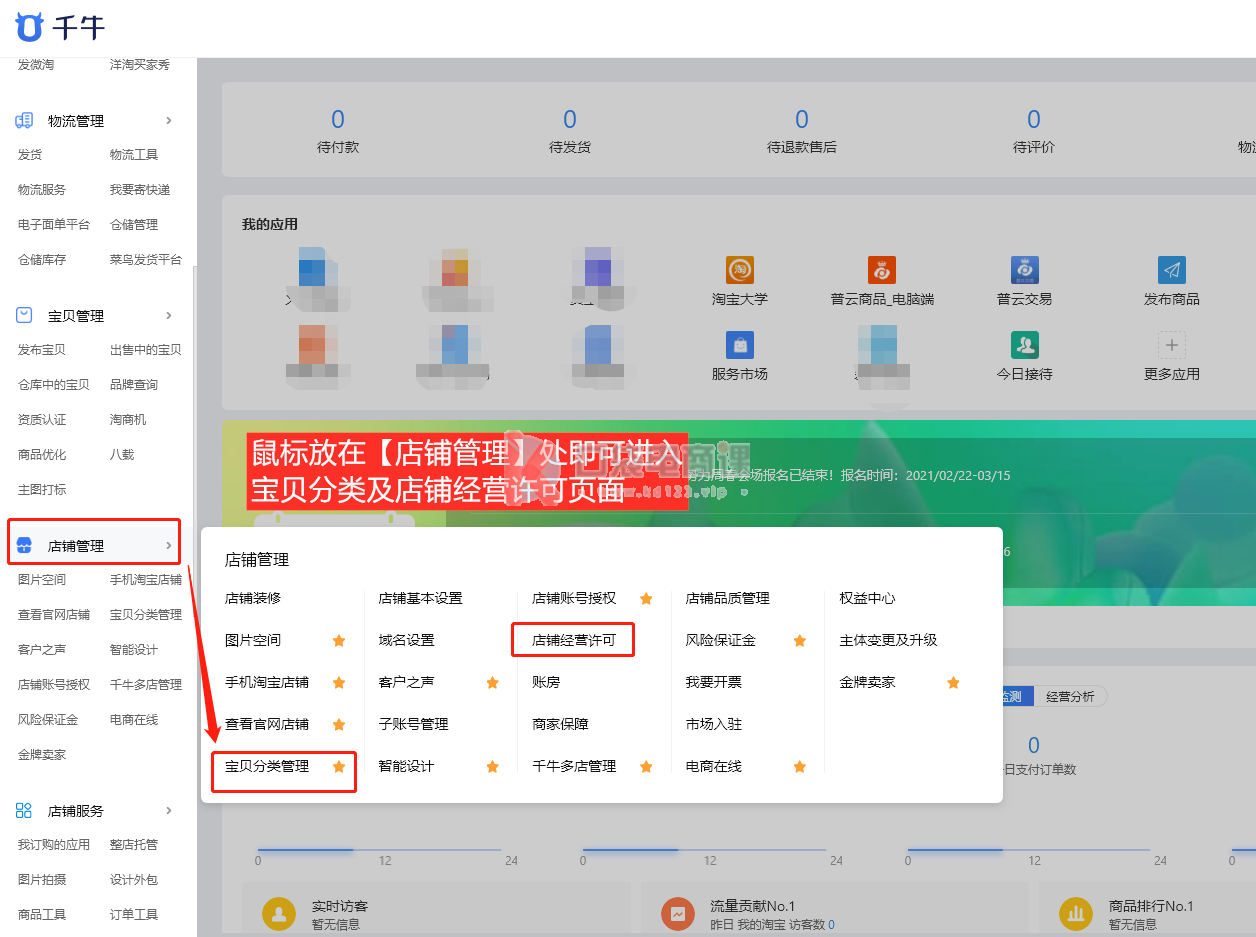The width and height of the screenshot is (1256, 937).
Task: Toggle star next to 客户之声
Action: tap(492, 682)
